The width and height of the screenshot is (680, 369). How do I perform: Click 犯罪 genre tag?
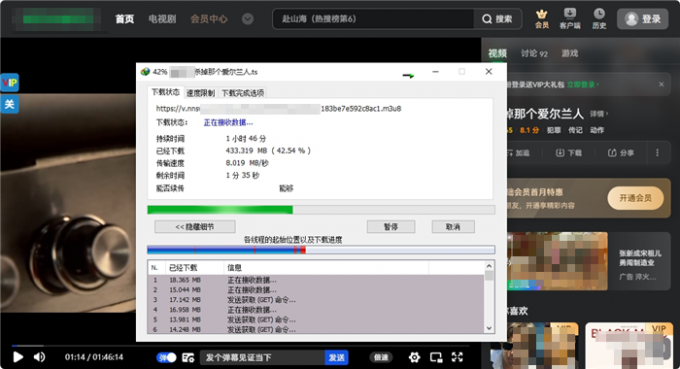tap(553, 130)
